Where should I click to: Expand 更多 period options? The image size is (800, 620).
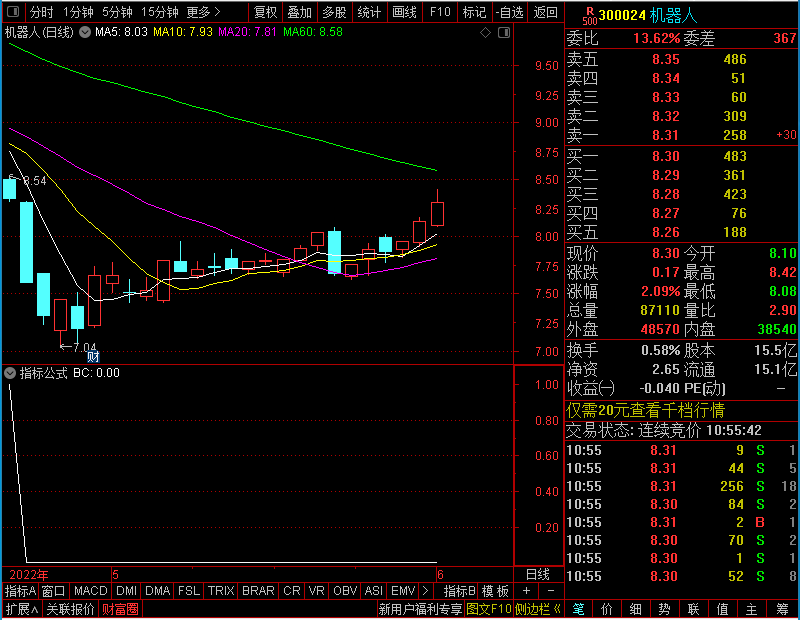203,12
